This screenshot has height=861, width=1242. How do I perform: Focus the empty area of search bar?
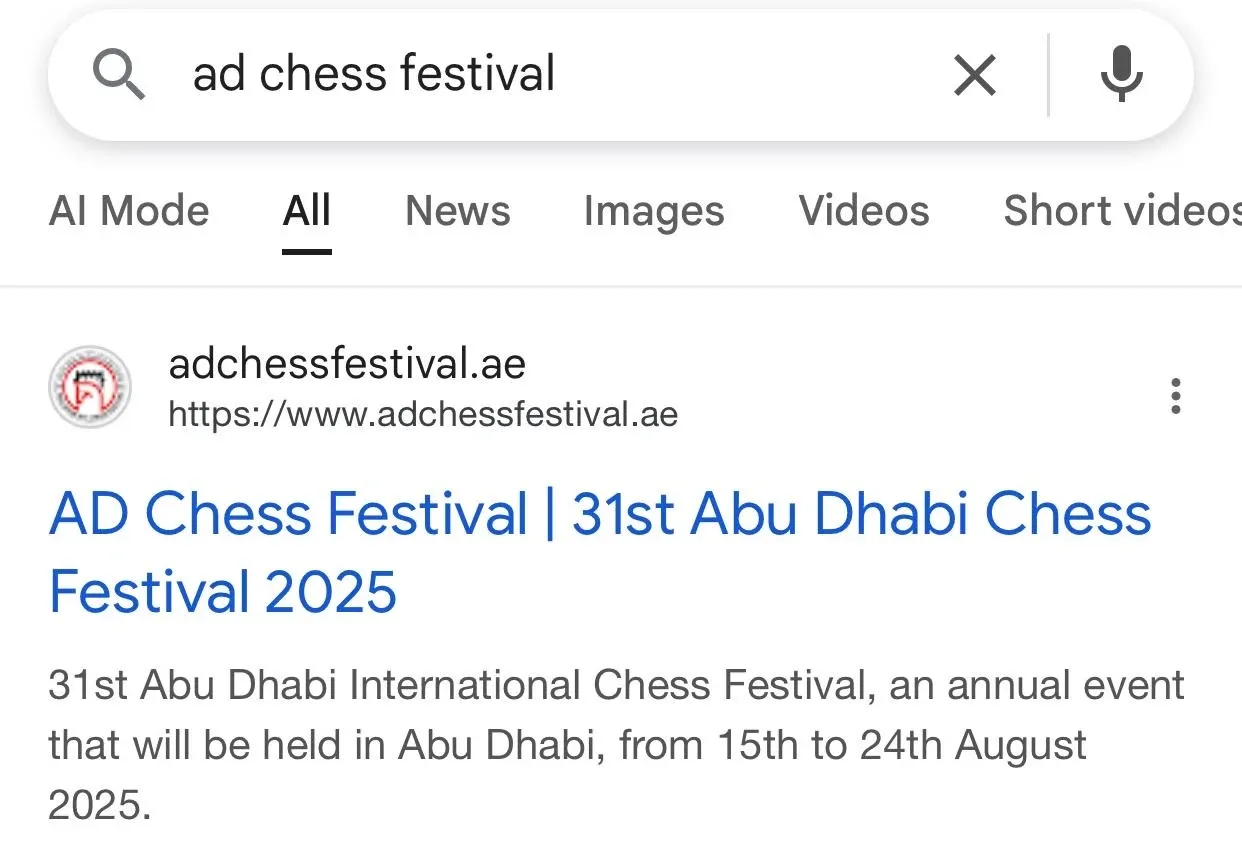pos(750,75)
